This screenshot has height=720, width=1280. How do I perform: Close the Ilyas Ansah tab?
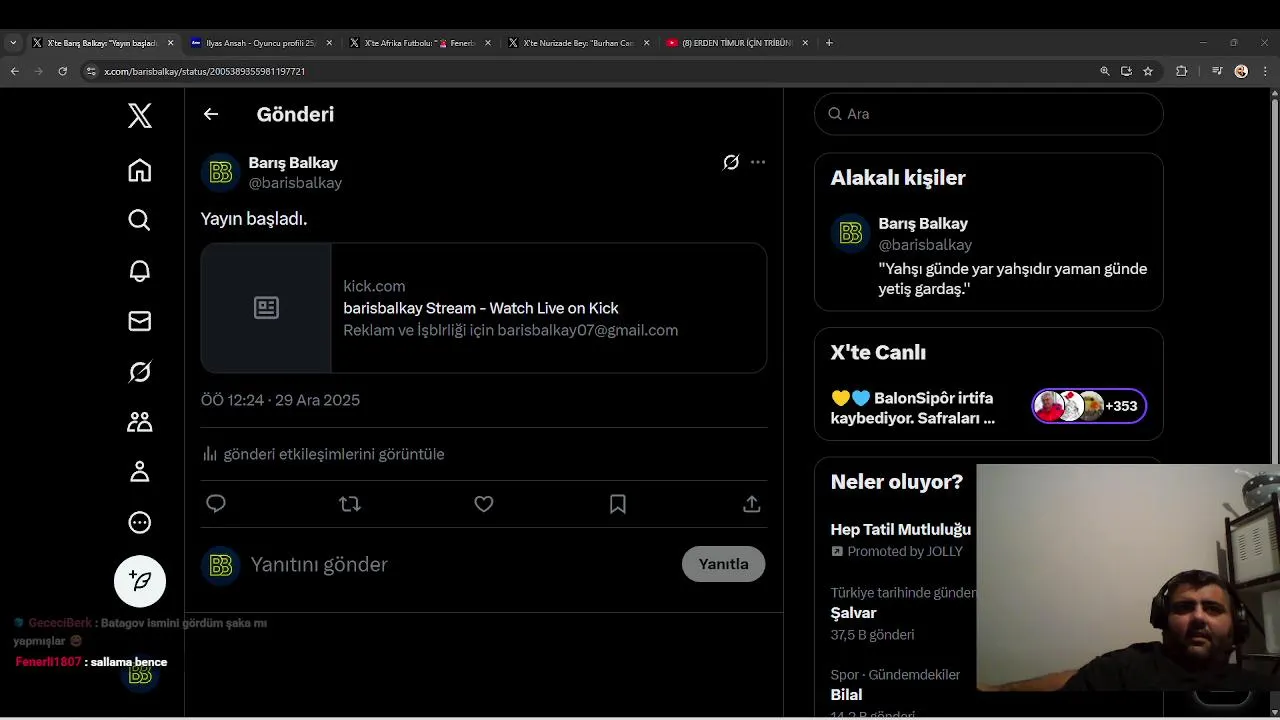coord(329,43)
